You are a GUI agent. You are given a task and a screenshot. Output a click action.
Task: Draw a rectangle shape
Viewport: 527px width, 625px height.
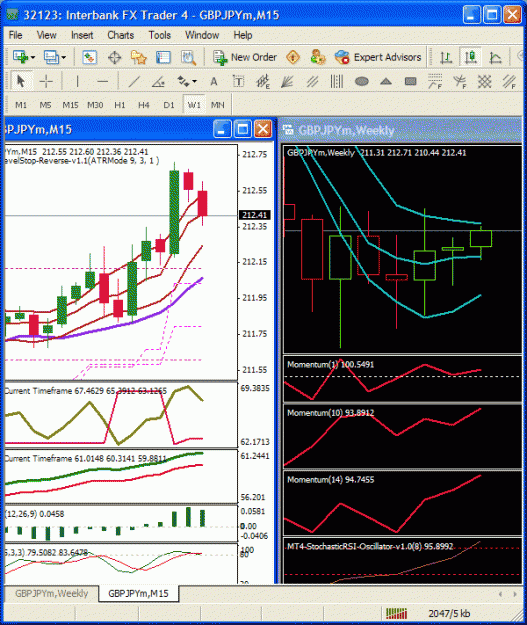[x=410, y=81]
